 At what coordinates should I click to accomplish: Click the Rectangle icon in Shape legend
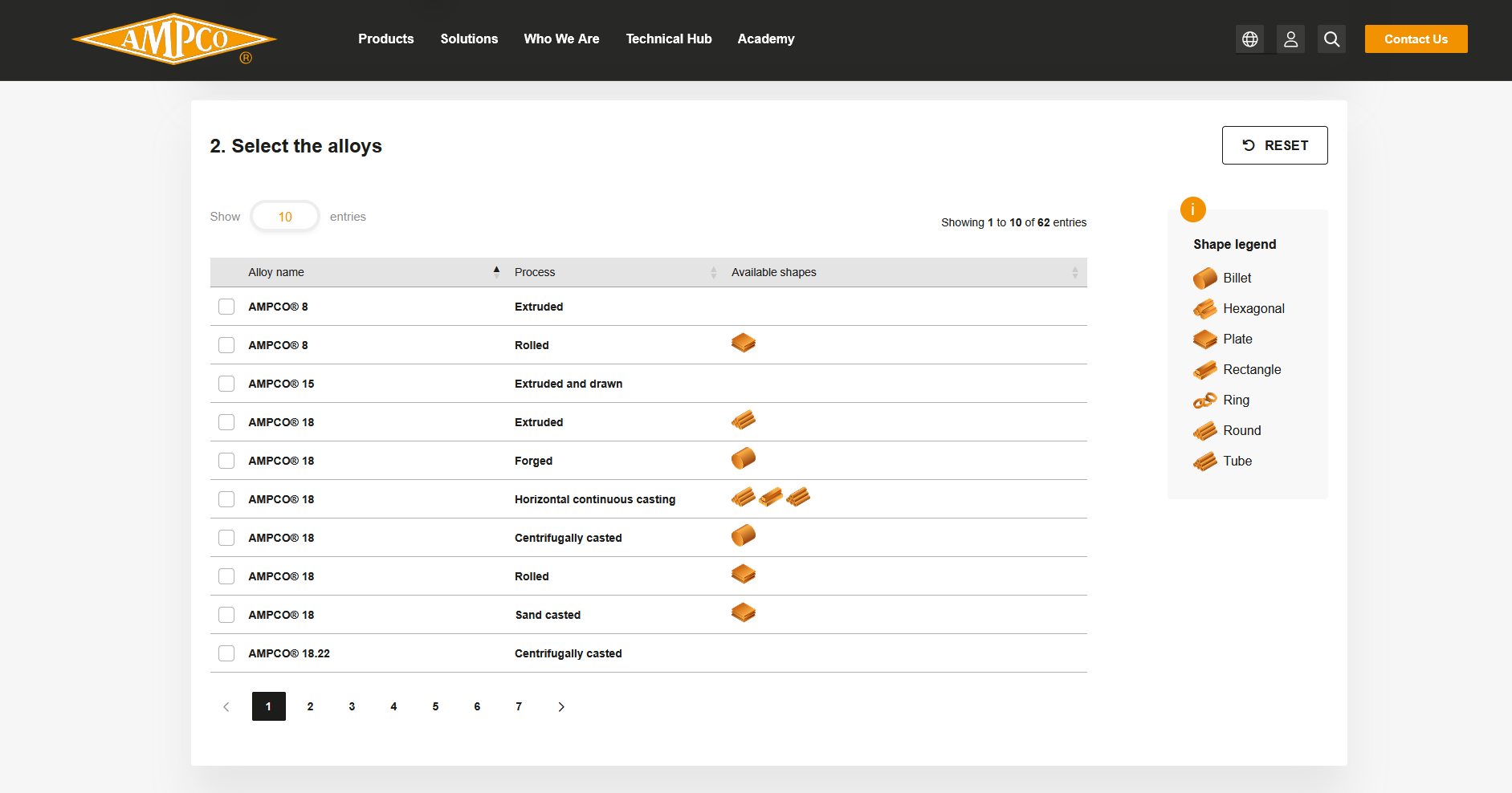tap(1204, 370)
